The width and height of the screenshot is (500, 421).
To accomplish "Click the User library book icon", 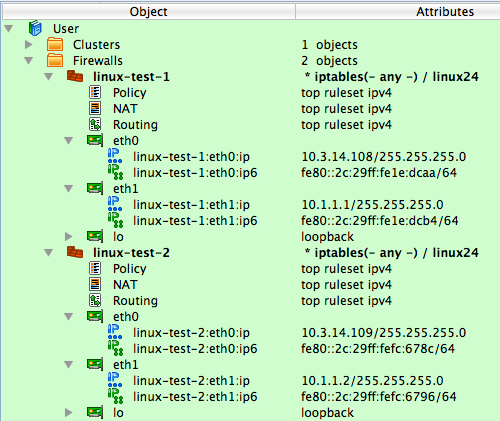I will click(35, 28).
